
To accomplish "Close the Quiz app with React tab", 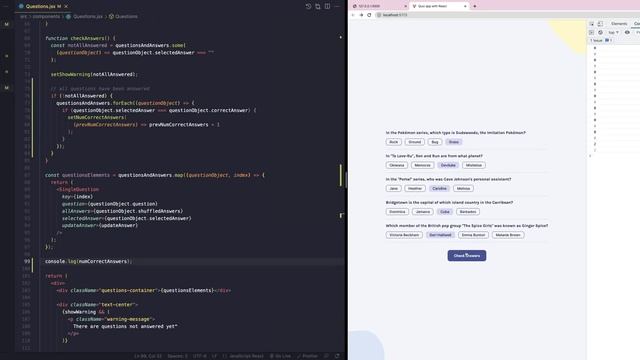I will [465, 7].
